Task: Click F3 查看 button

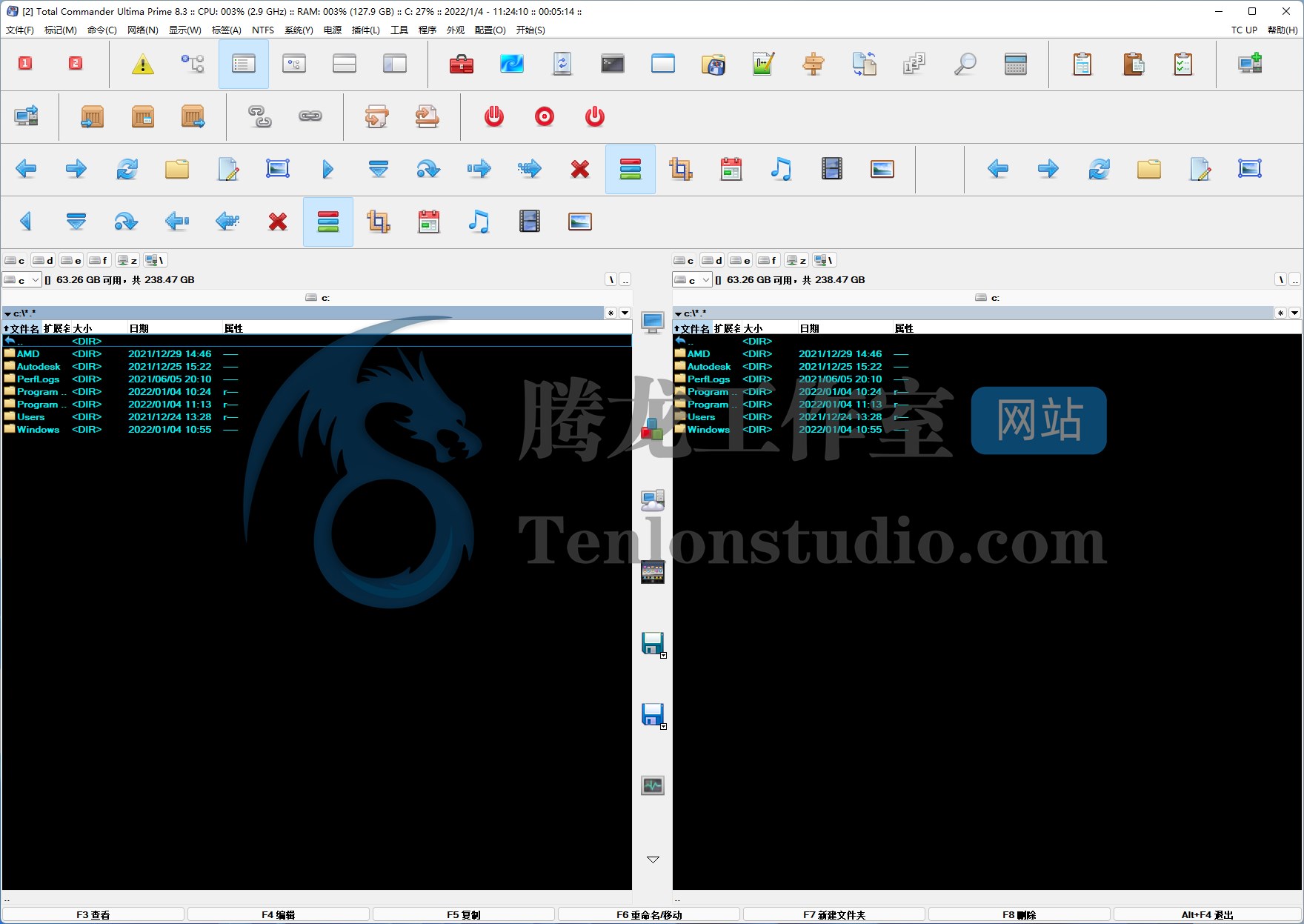Action: [x=93, y=915]
